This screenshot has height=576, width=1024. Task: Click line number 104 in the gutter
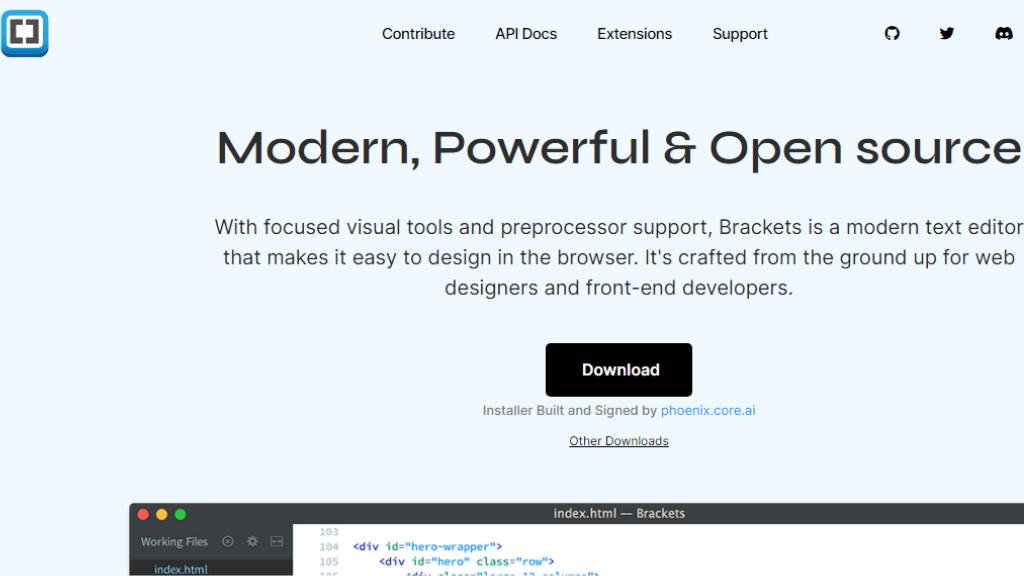329,547
